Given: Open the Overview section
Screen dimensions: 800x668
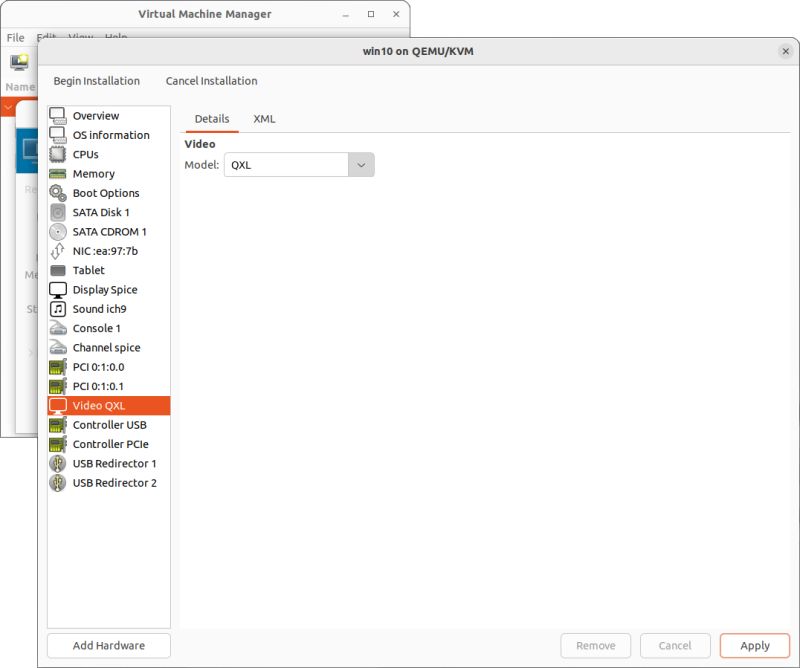Looking at the screenshot, I should click(x=59, y=115).
